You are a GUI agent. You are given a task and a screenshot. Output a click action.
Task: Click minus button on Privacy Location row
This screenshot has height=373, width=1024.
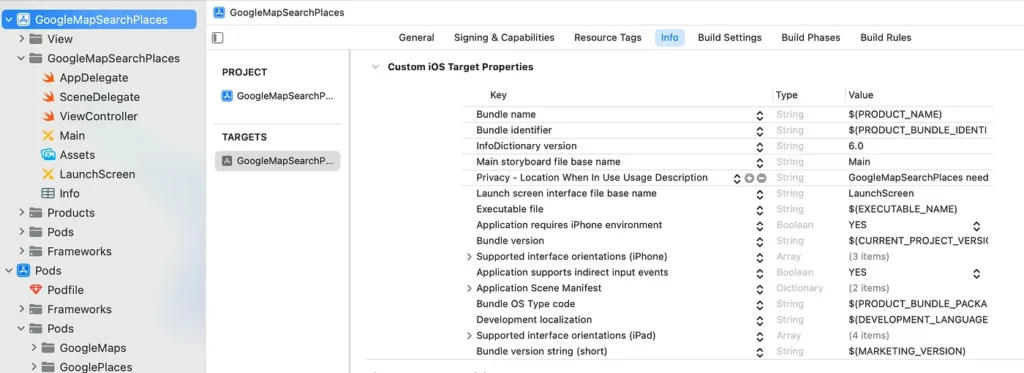click(x=761, y=178)
